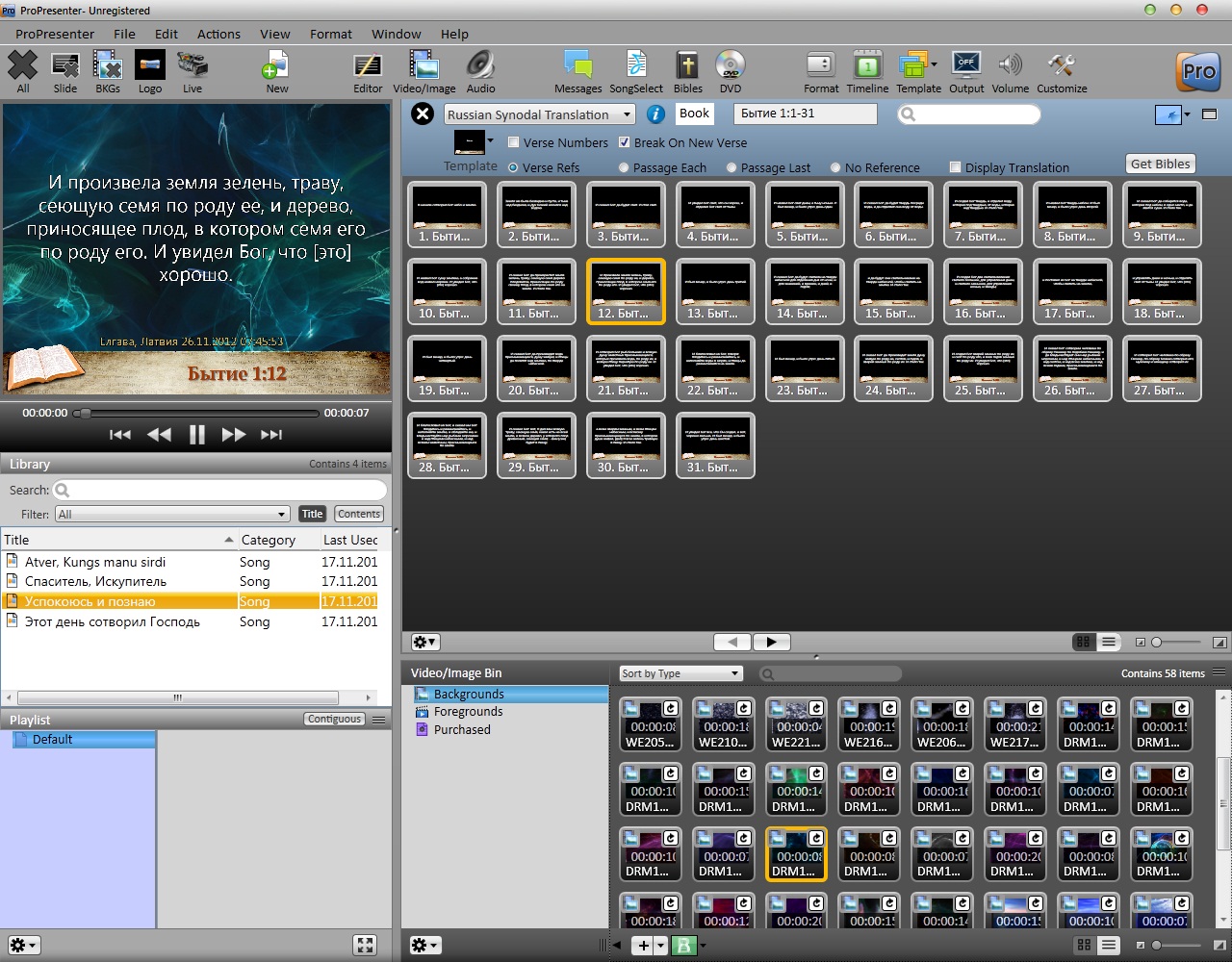Viewport: 1232px width, 962px height.
Task: Open the Actions menu
Action: 218,34
